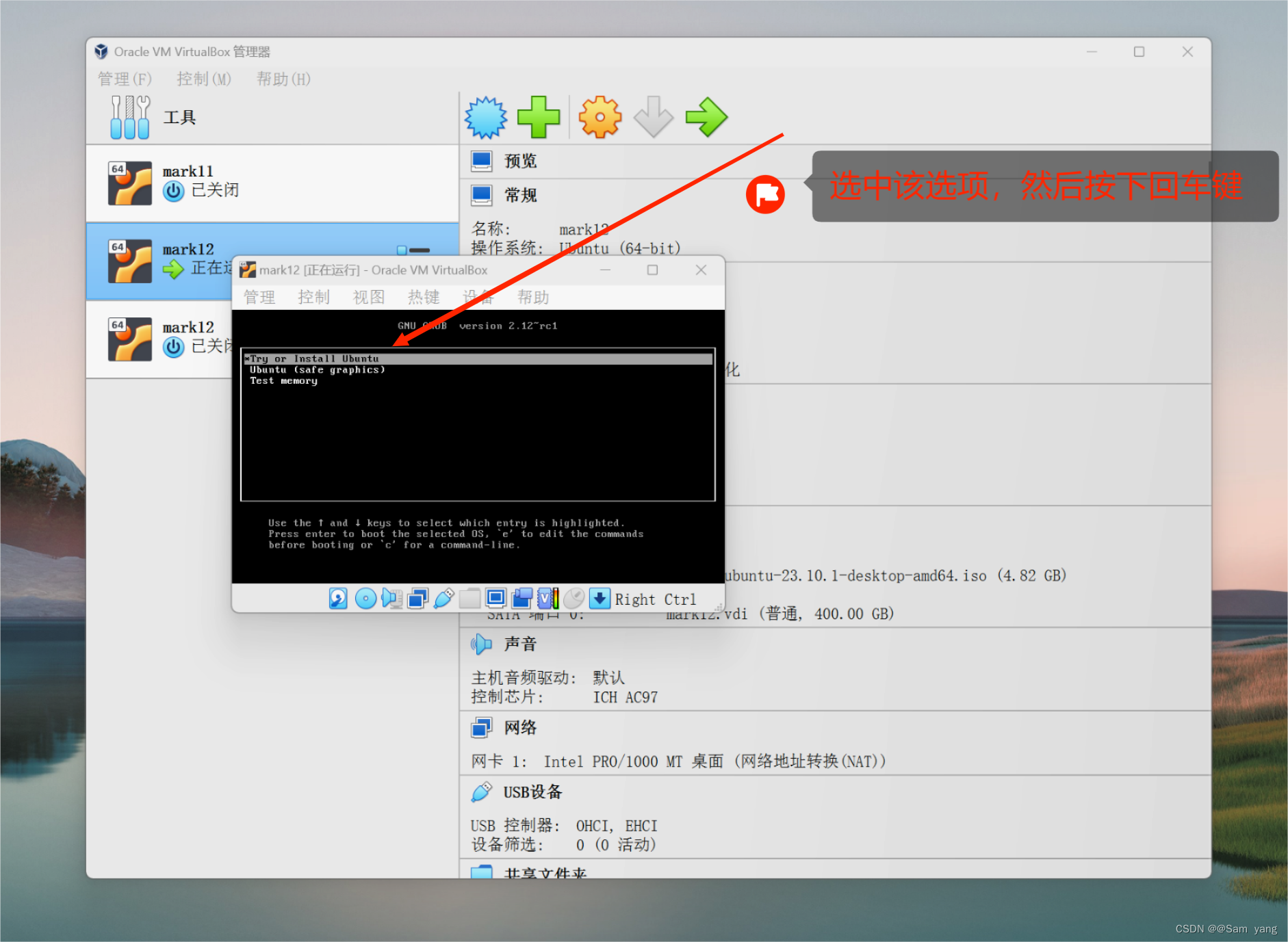Click the 'GNU GRUB version 2.12~rc1' header text

pos(478,326)
